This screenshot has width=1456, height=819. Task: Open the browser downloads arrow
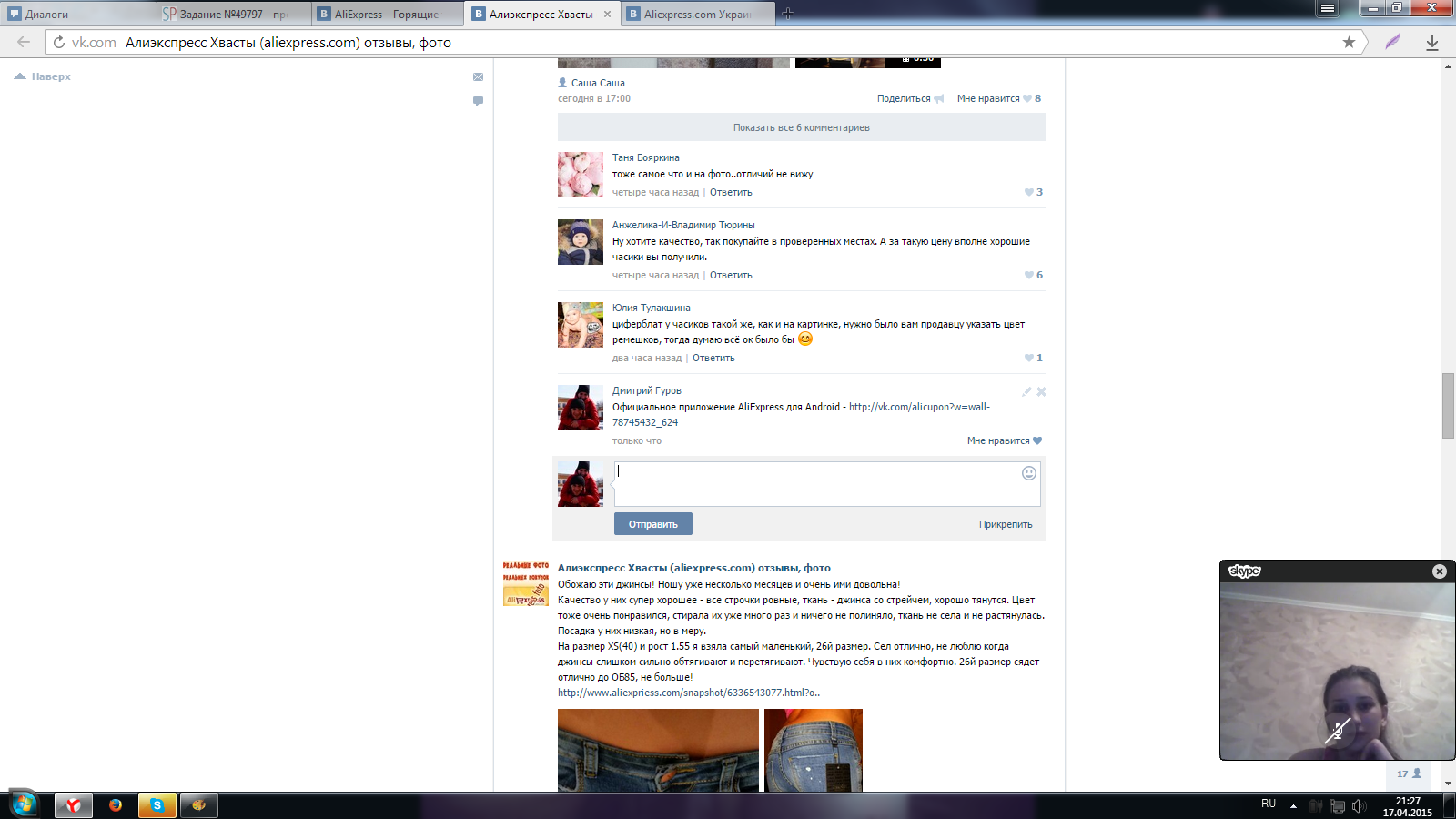click(1431, 42)
